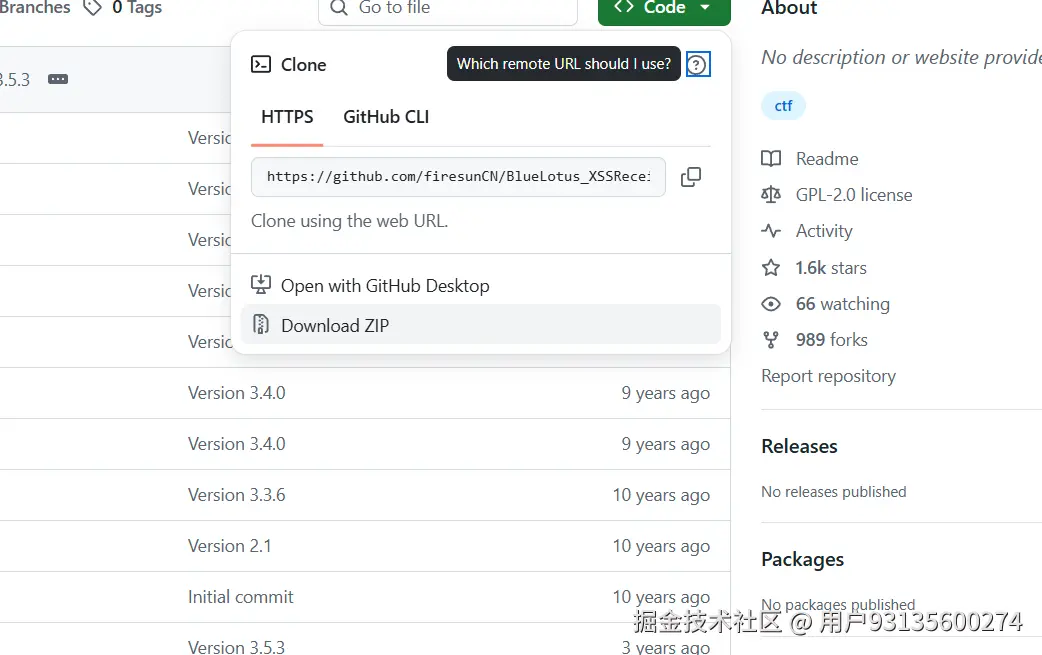Select the HTTPS clone tab

click(287, 117)
